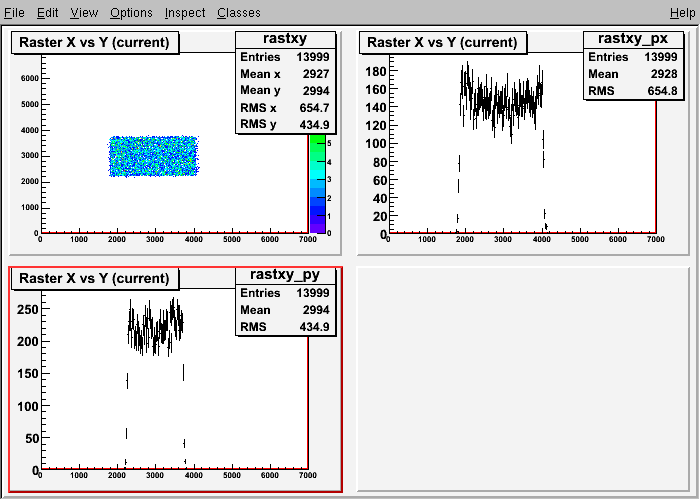Screen dimensions: 700x500
Task: Click the rastxy_px stats box title
Action: (633, 39)
